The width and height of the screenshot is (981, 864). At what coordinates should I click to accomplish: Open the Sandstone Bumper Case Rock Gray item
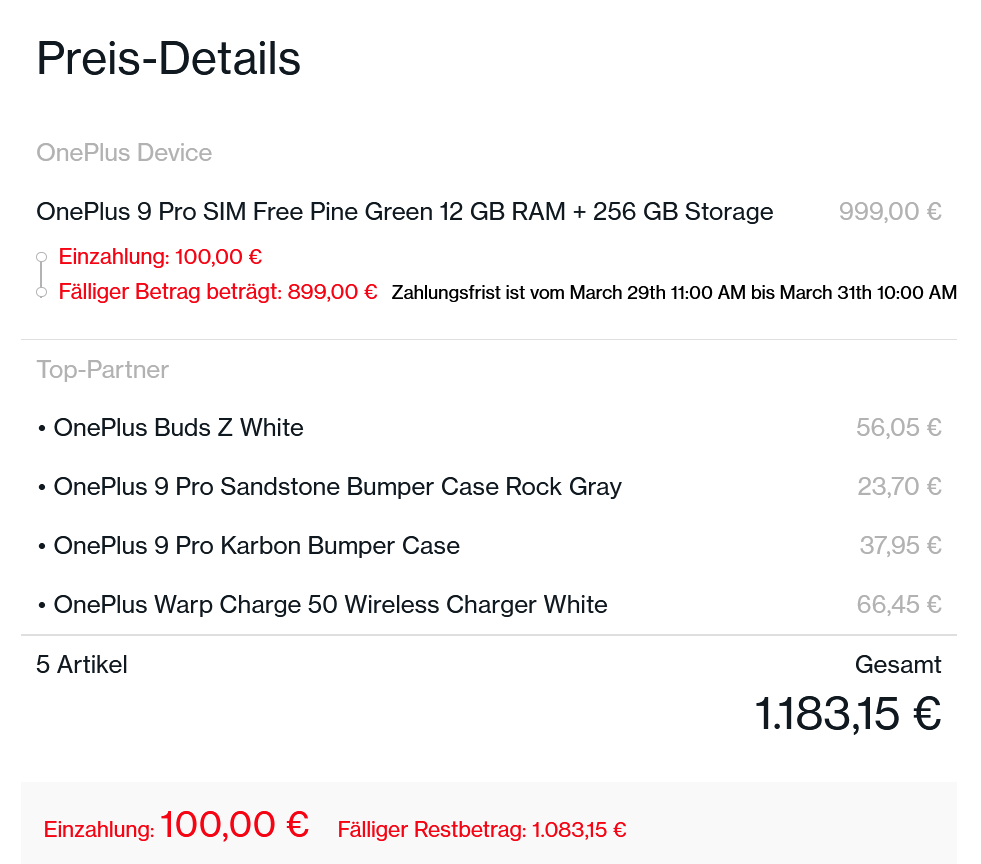(337, 487)
